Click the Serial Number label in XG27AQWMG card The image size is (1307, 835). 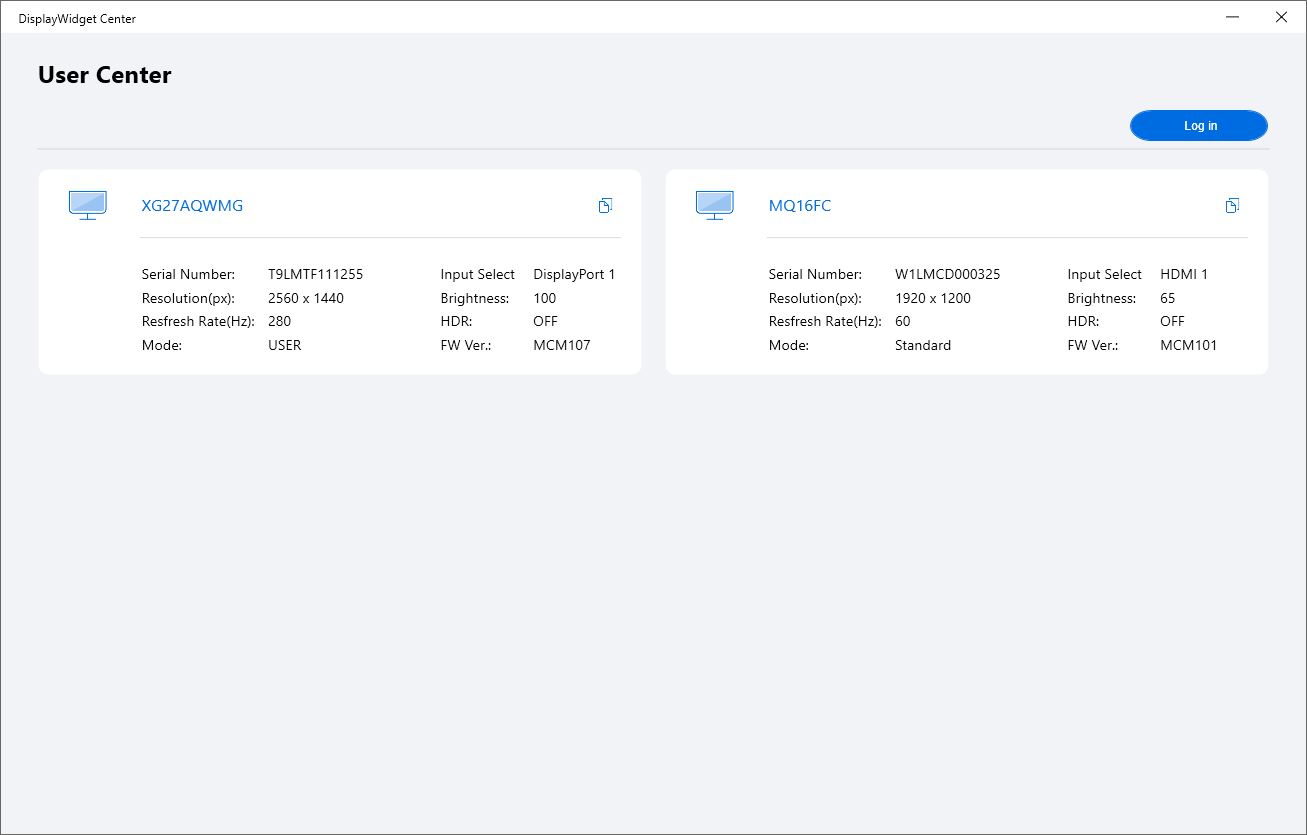[x=189, y=274]
